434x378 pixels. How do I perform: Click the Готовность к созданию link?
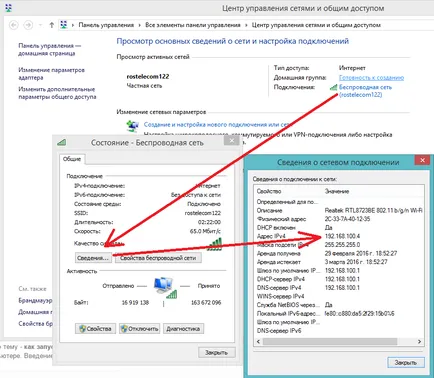pos(371,78)
